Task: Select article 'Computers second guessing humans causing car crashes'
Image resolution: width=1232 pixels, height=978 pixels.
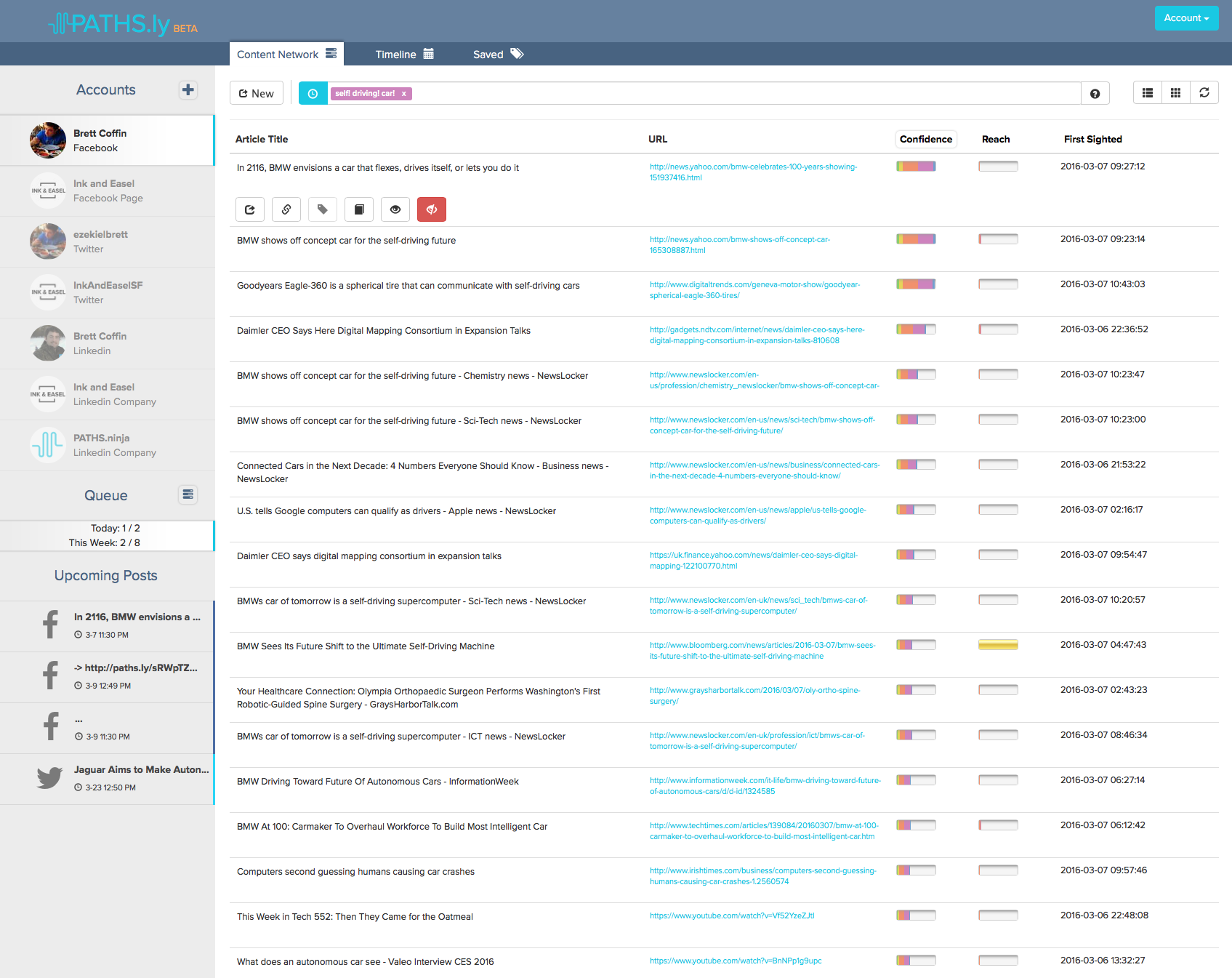Action: 355,872
